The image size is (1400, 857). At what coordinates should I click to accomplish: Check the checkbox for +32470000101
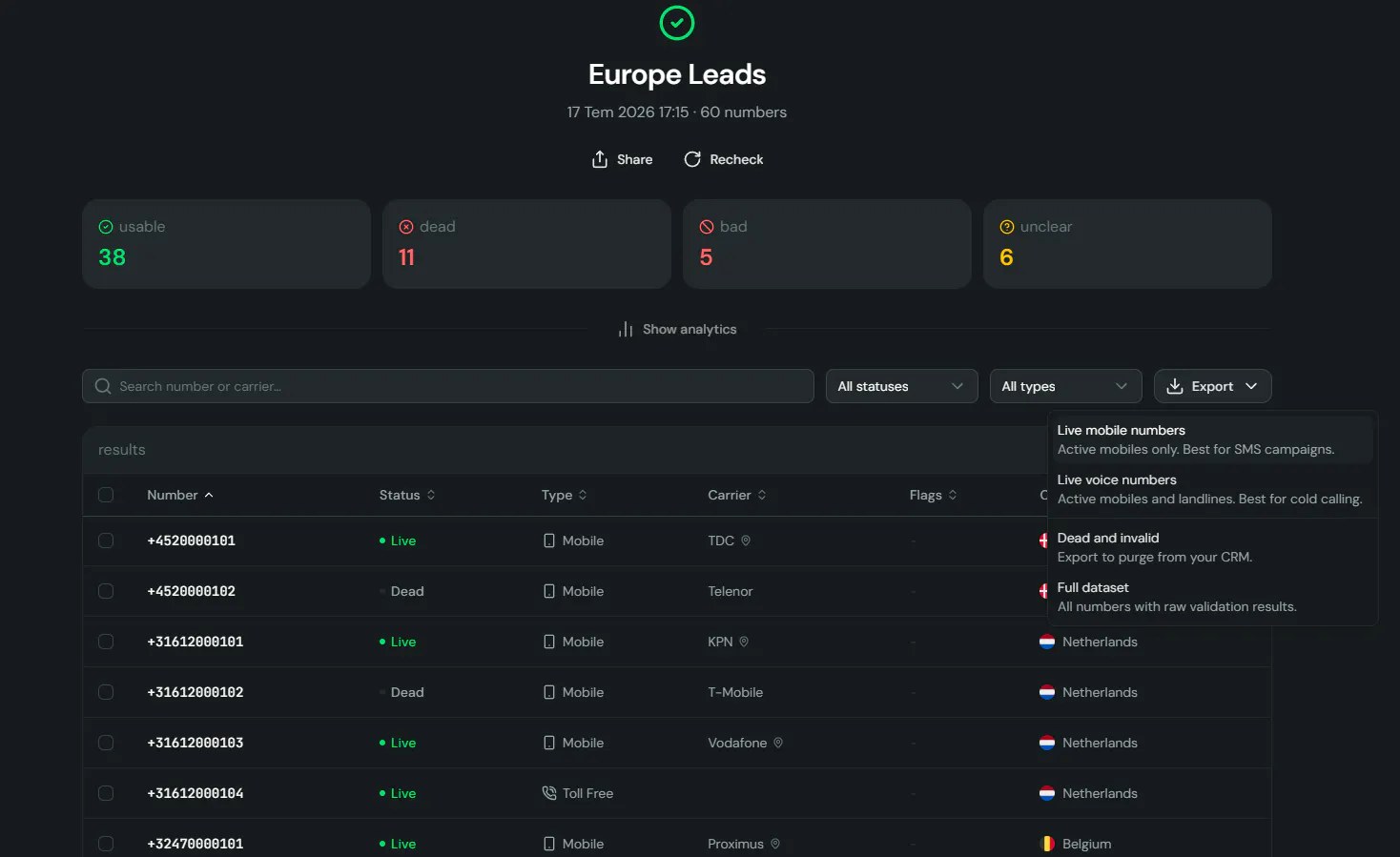click(x=106, y=844)
